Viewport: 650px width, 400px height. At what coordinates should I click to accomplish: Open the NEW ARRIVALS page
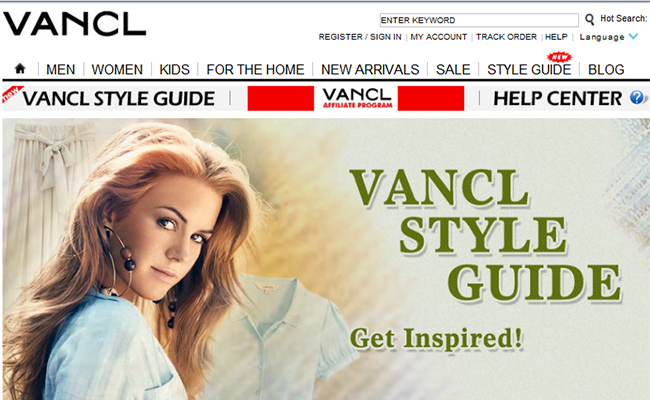click(370, 69)
